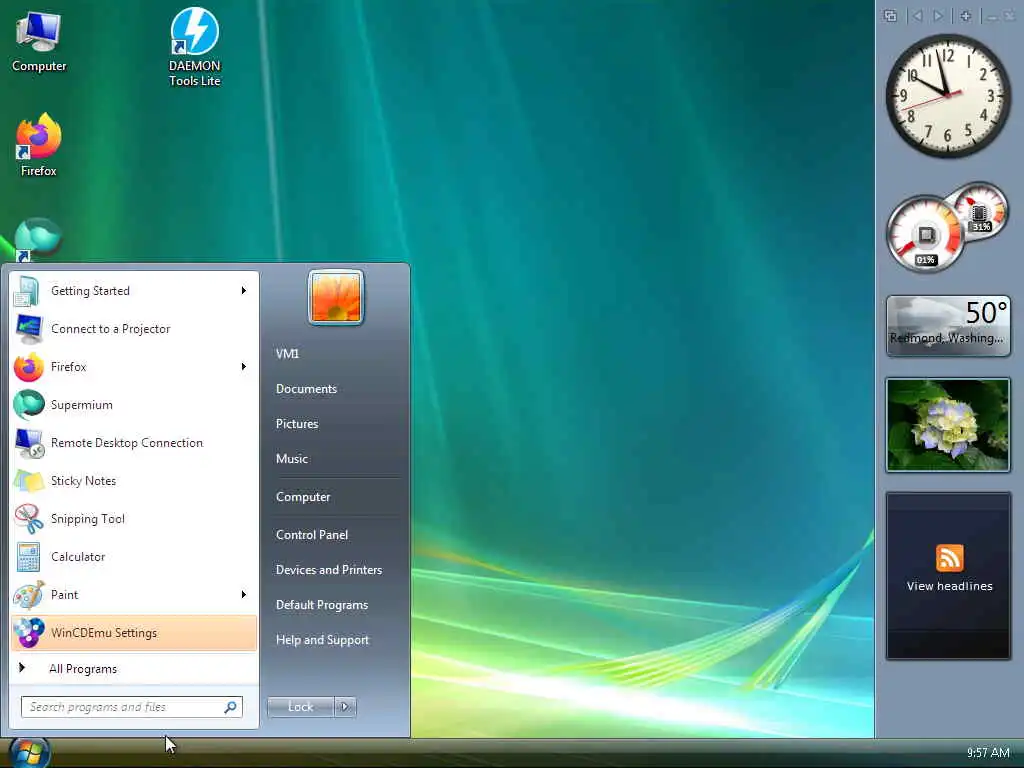Screen dimensions: 1024x768
Task: Click the sidebar previous gadgets arrow
Action: point(917,16)
